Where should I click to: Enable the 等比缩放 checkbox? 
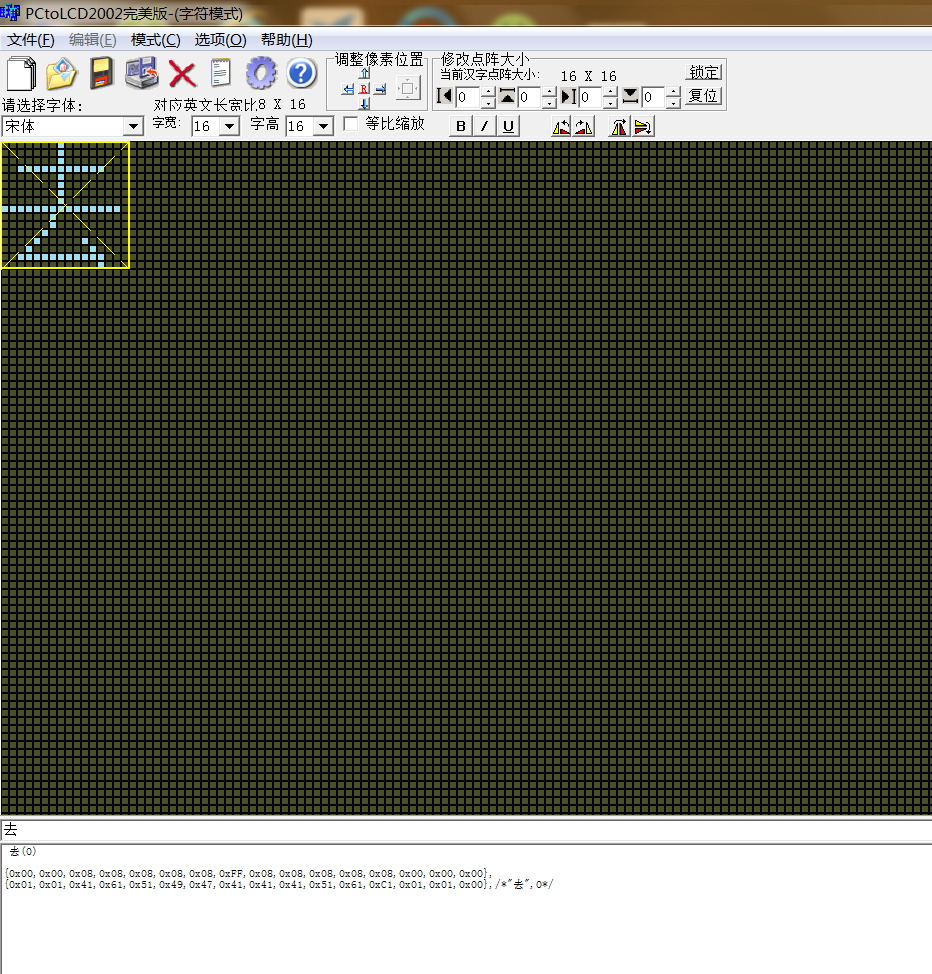[350, 124]
